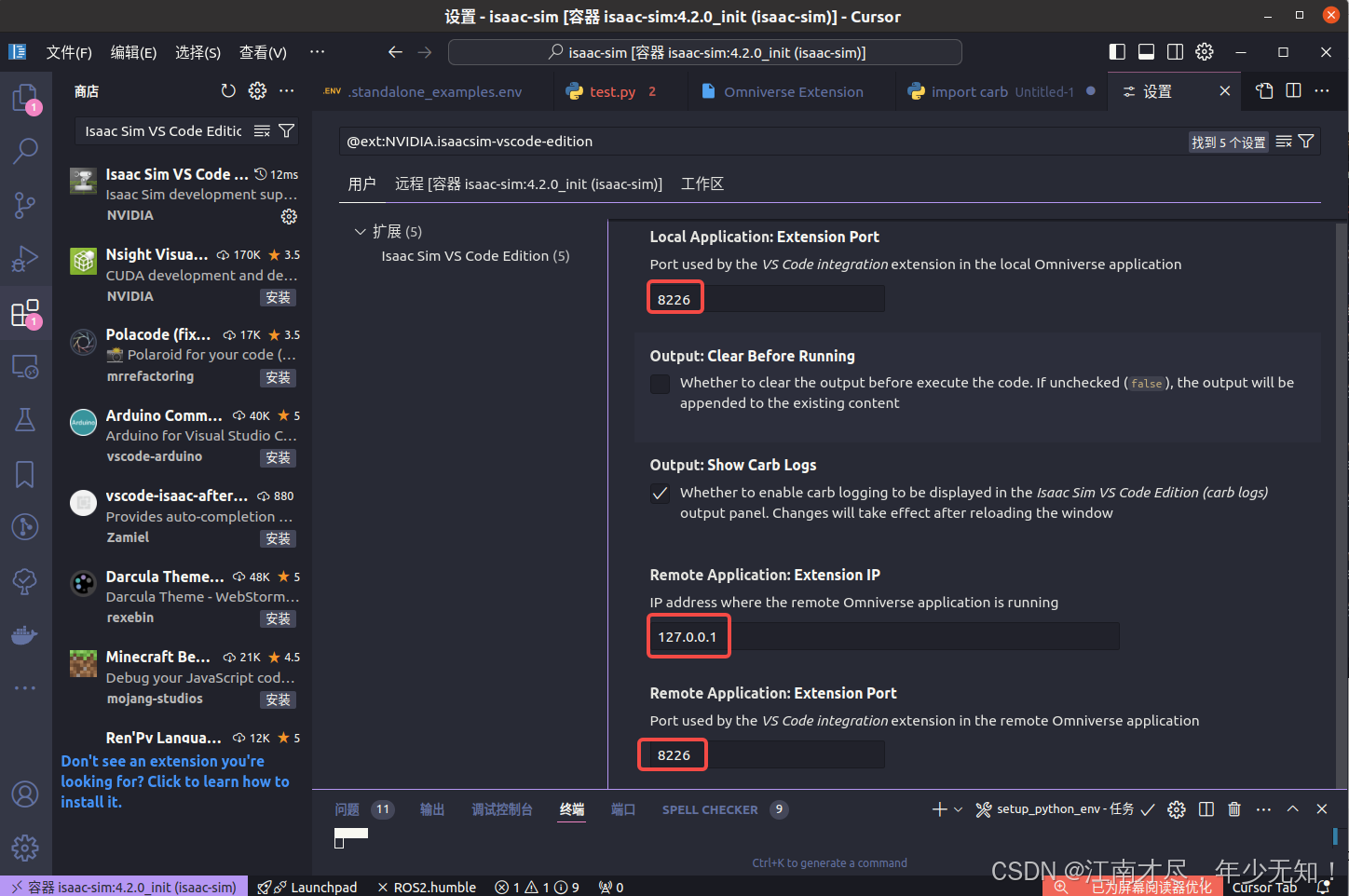Open the 查看(V) menu
The image size is (1349, 896).
(263, 52)
